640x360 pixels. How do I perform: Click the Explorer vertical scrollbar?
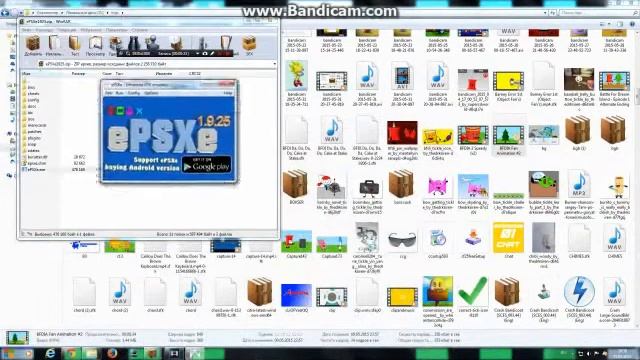point(637,98)
